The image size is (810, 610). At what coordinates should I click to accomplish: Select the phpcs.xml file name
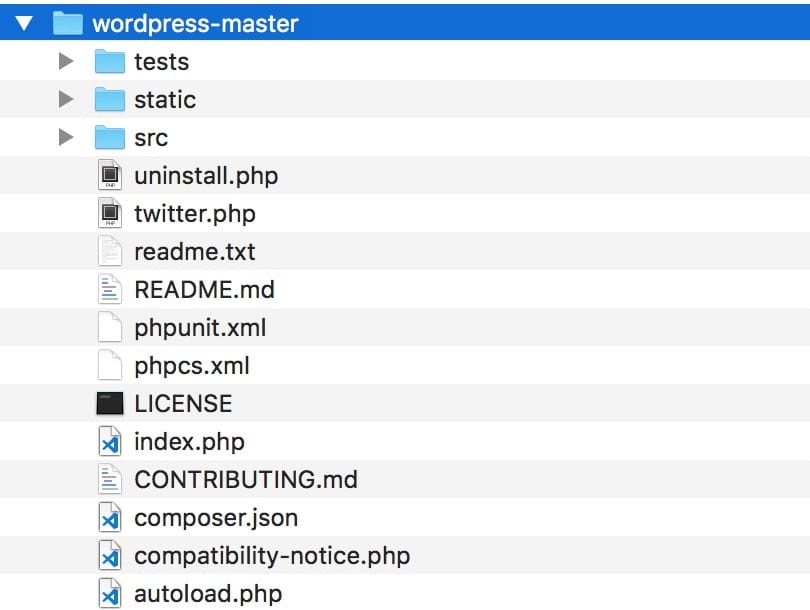191,366
